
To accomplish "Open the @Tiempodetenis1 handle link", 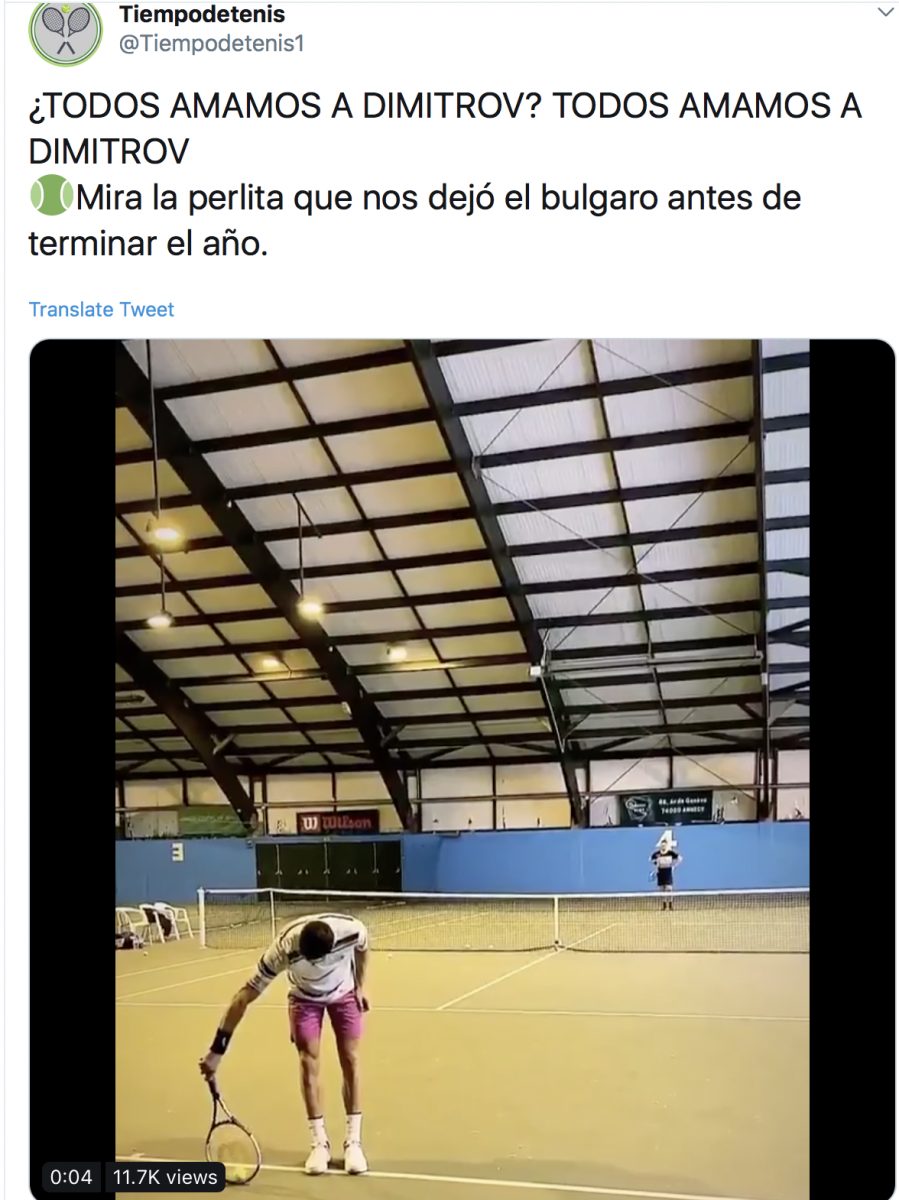I will (x=211, y=43).
